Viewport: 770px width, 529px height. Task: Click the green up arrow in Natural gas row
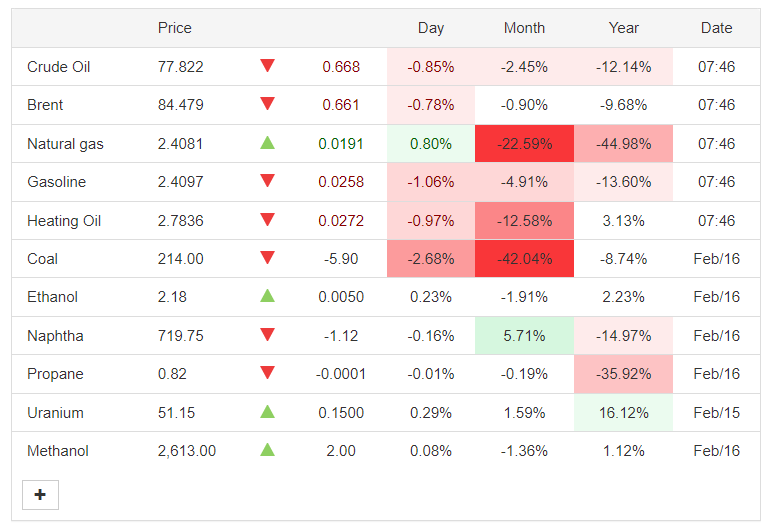(x=267, y=142)
